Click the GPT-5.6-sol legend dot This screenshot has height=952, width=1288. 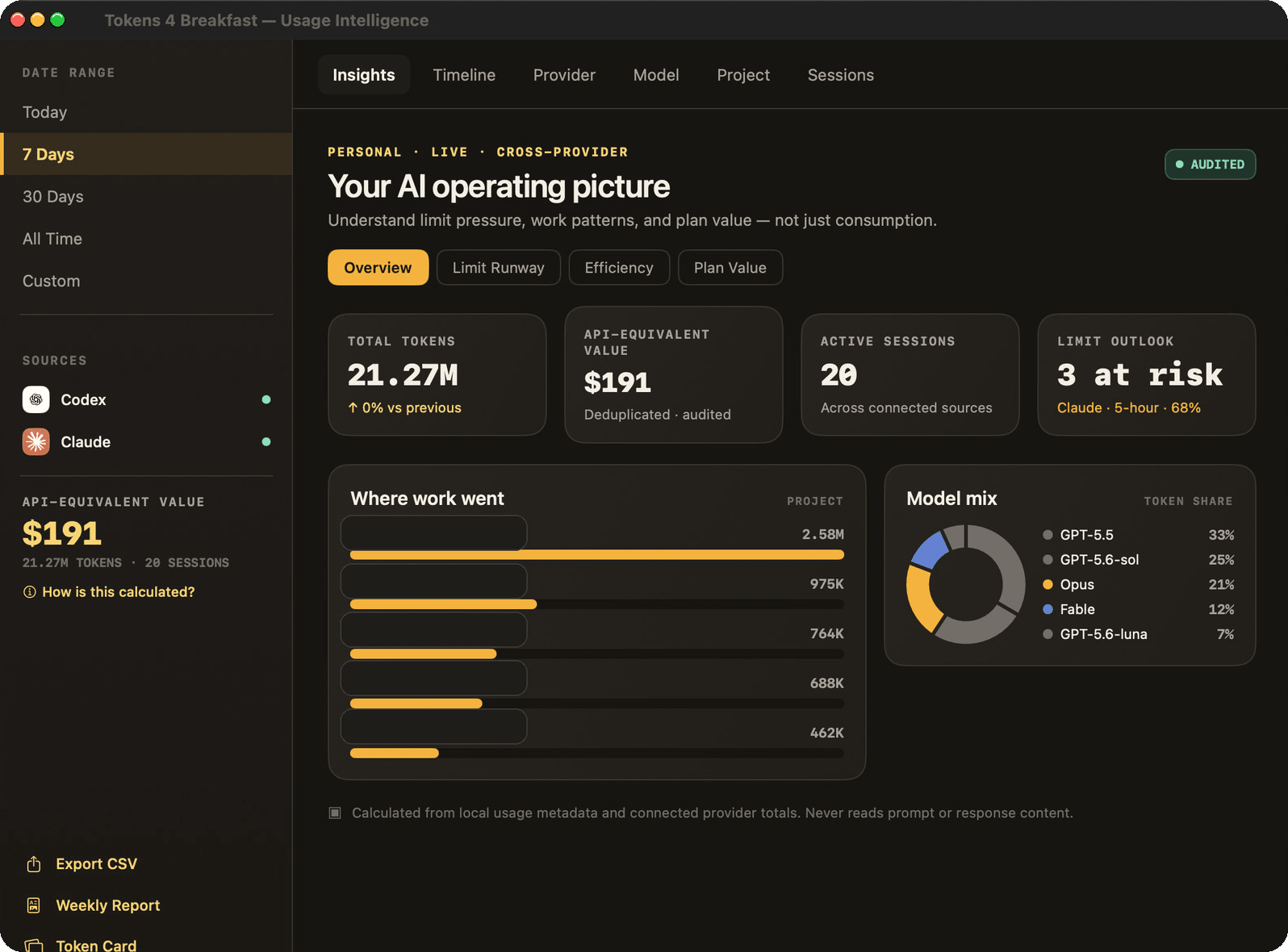1048,560
